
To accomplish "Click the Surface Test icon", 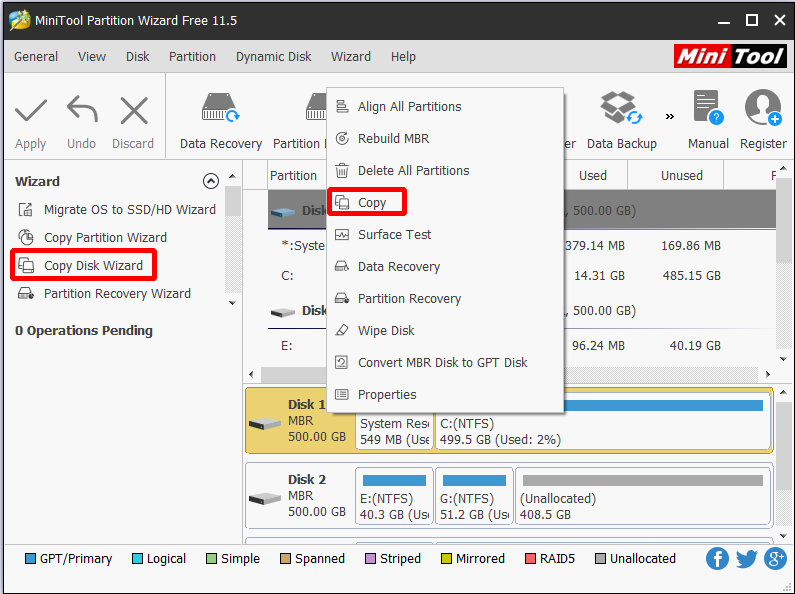I will coord(342,234).
